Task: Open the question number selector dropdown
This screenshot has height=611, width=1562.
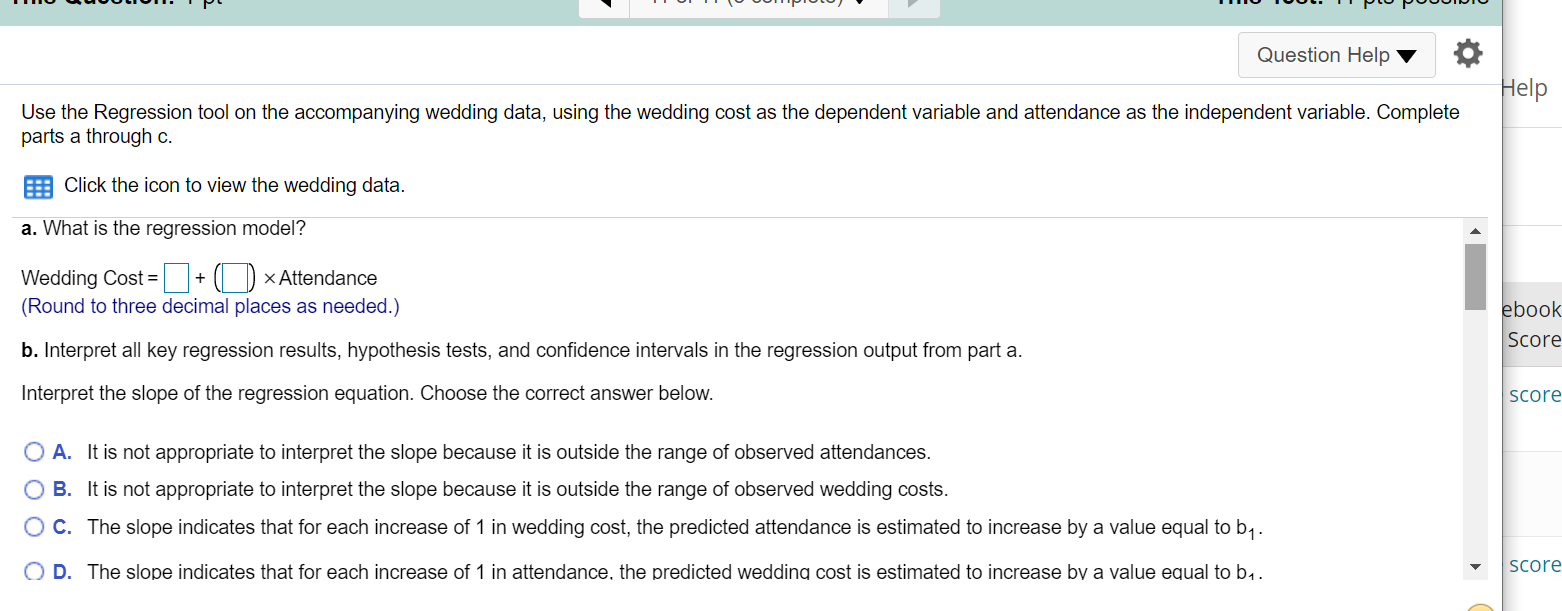Action: pyautogui.click(x=760, y=7)
